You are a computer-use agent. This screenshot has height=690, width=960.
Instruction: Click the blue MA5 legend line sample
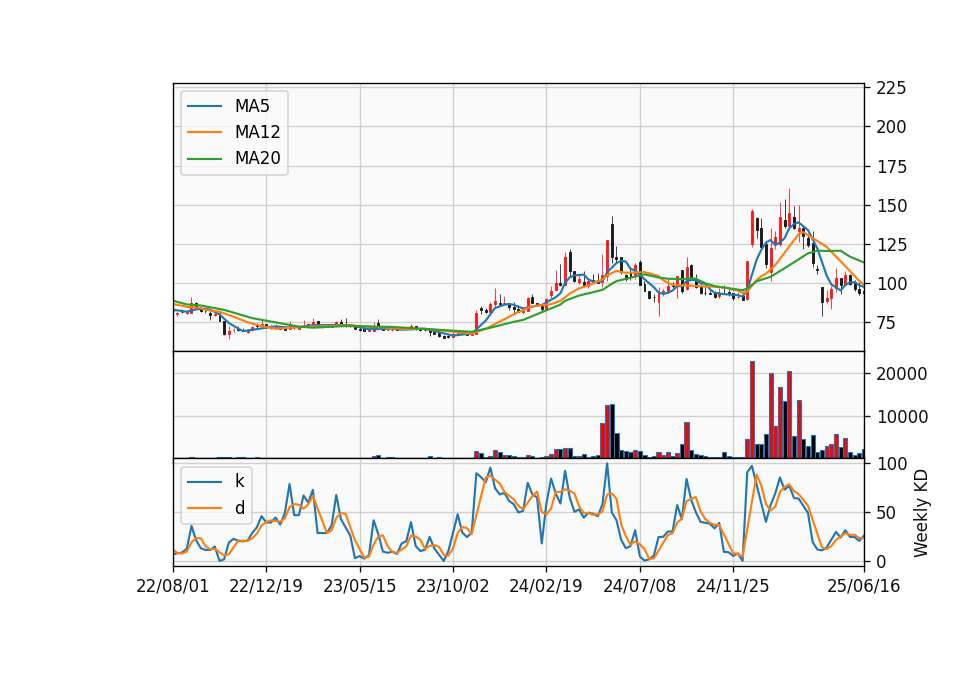click(x=204, y=106)
